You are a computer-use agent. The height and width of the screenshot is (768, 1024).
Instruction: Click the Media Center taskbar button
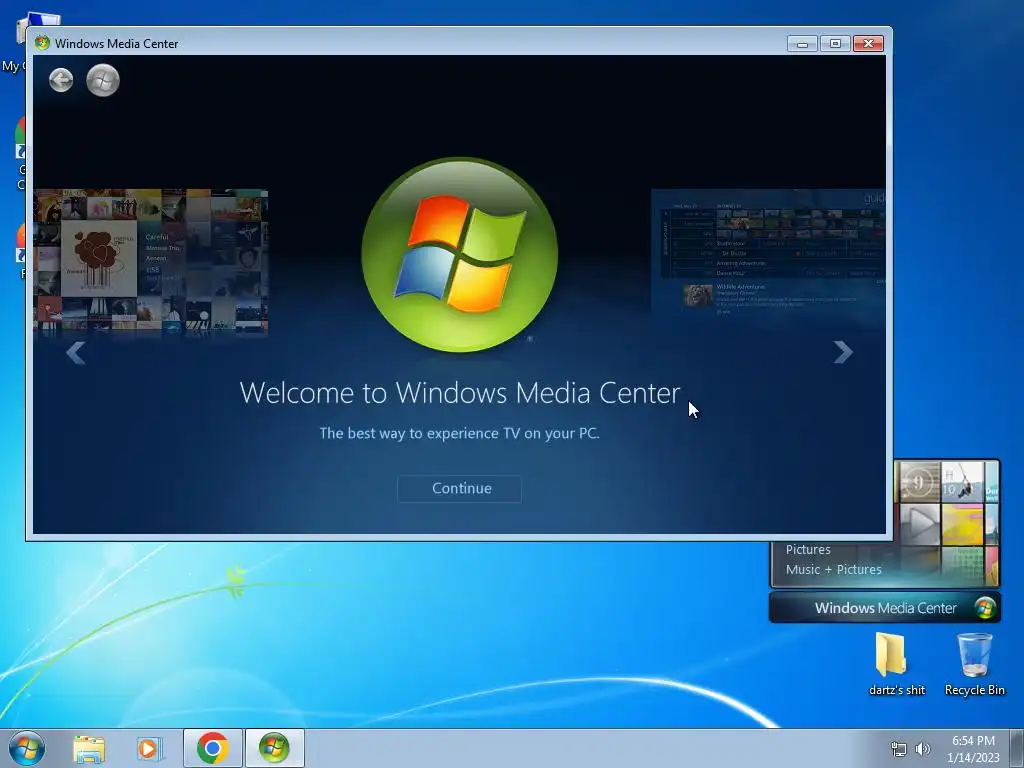click(x=274, y=748)
